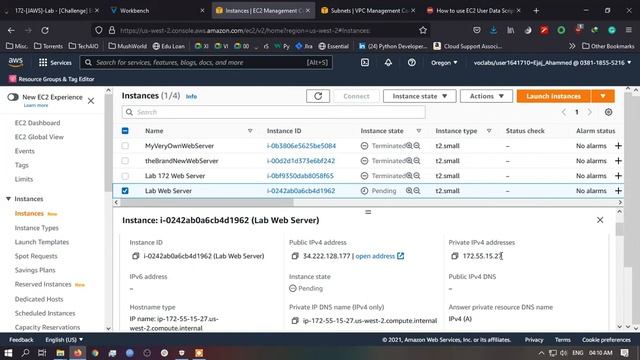Toggle the New EC2 Experience switch
This screenshot has width=640, height=360.
click(13, 97)
